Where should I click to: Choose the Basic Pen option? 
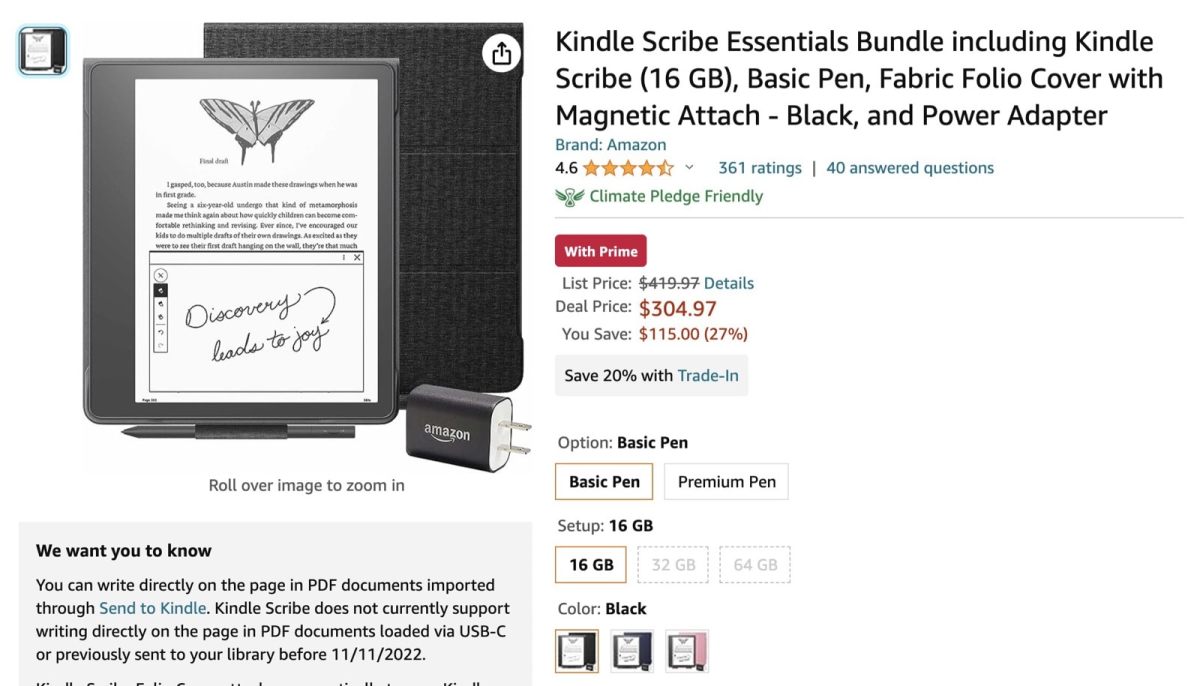[x=604, y=482]
